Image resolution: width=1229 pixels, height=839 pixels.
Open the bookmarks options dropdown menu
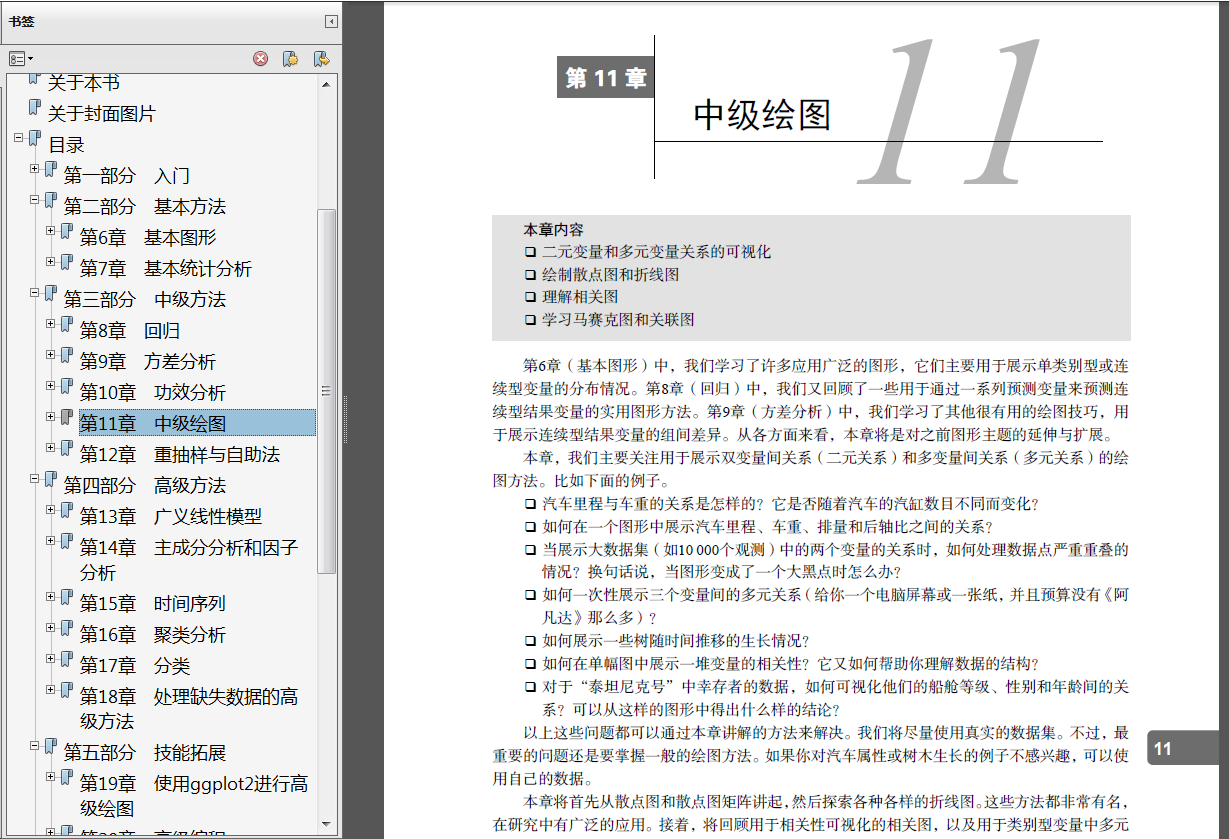21,59
